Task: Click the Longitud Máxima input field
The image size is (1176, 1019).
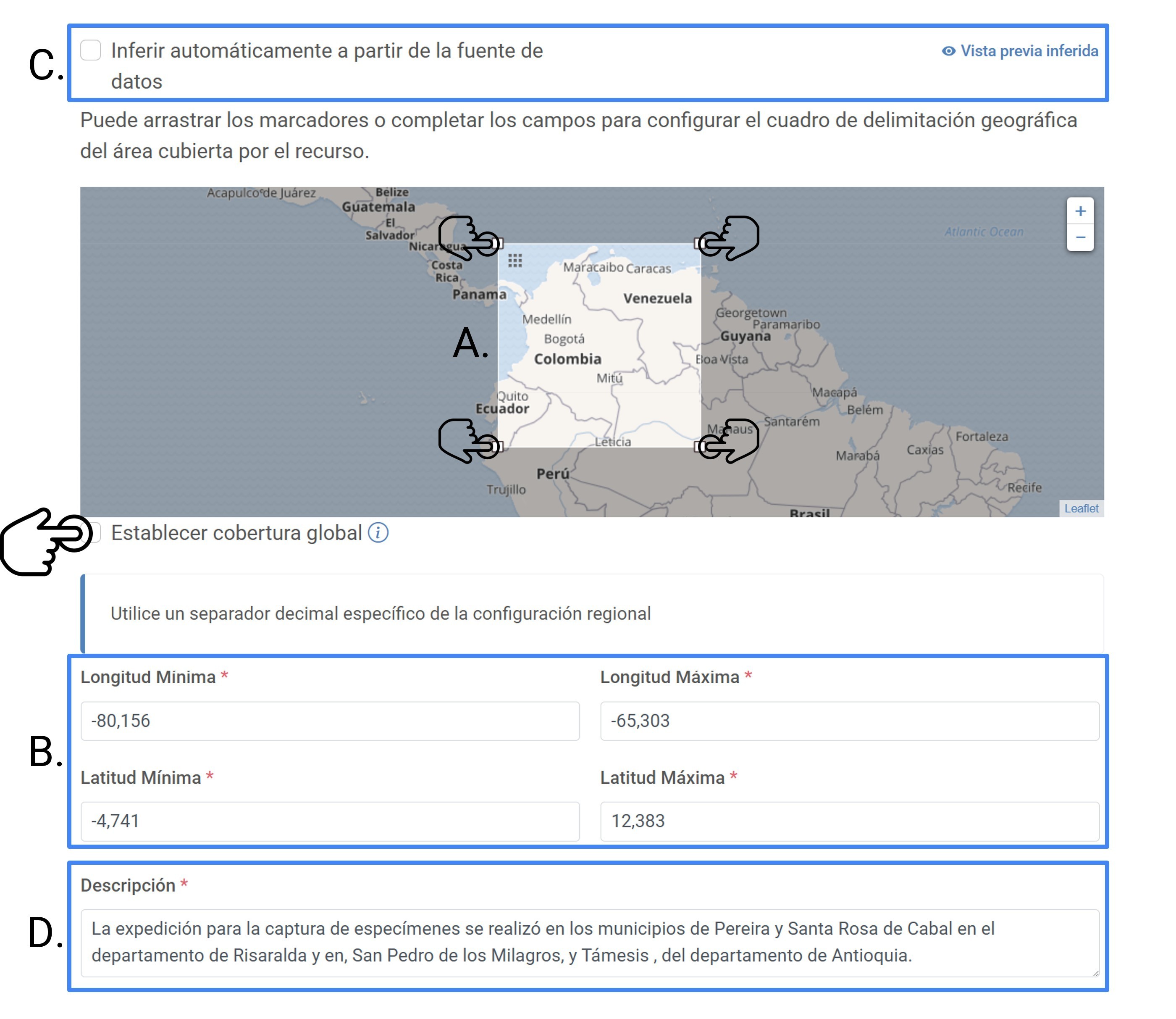Action: click(x=849, y=721)
